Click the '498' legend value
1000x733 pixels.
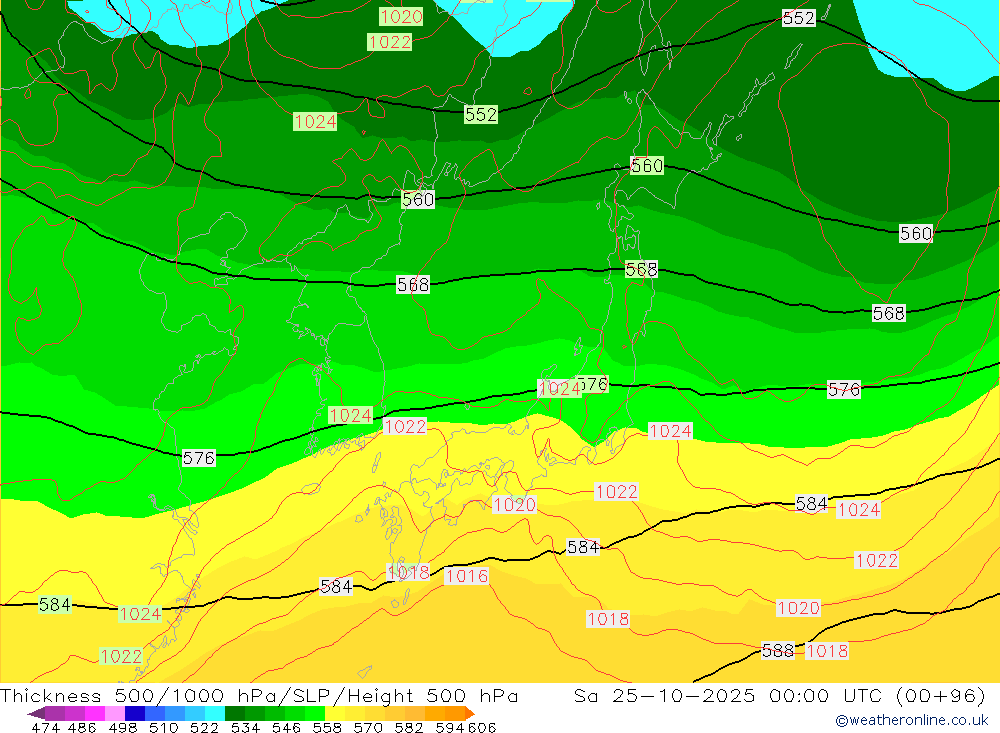[122, 727]
